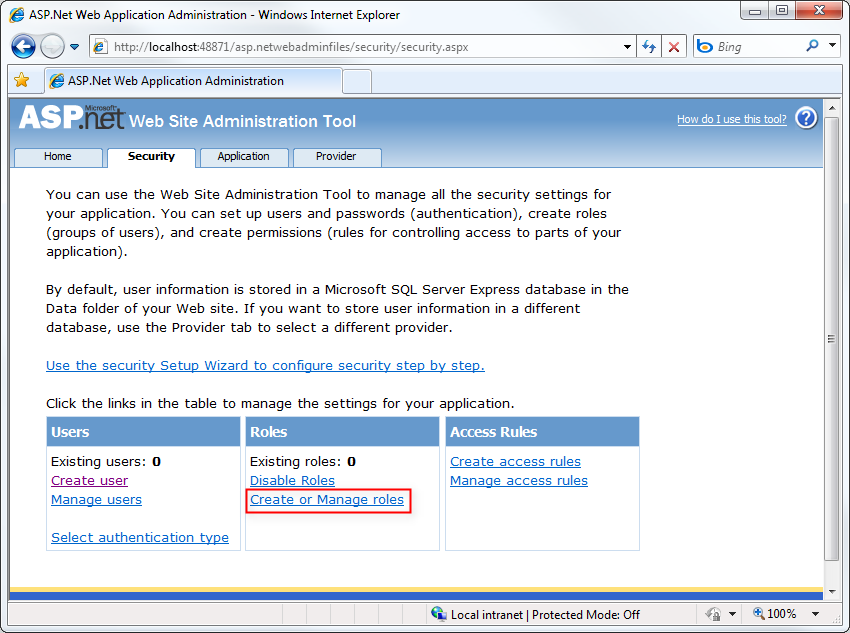850x633 pixels.
Task: Click the Manage access rules link
Action: point(519,481)
